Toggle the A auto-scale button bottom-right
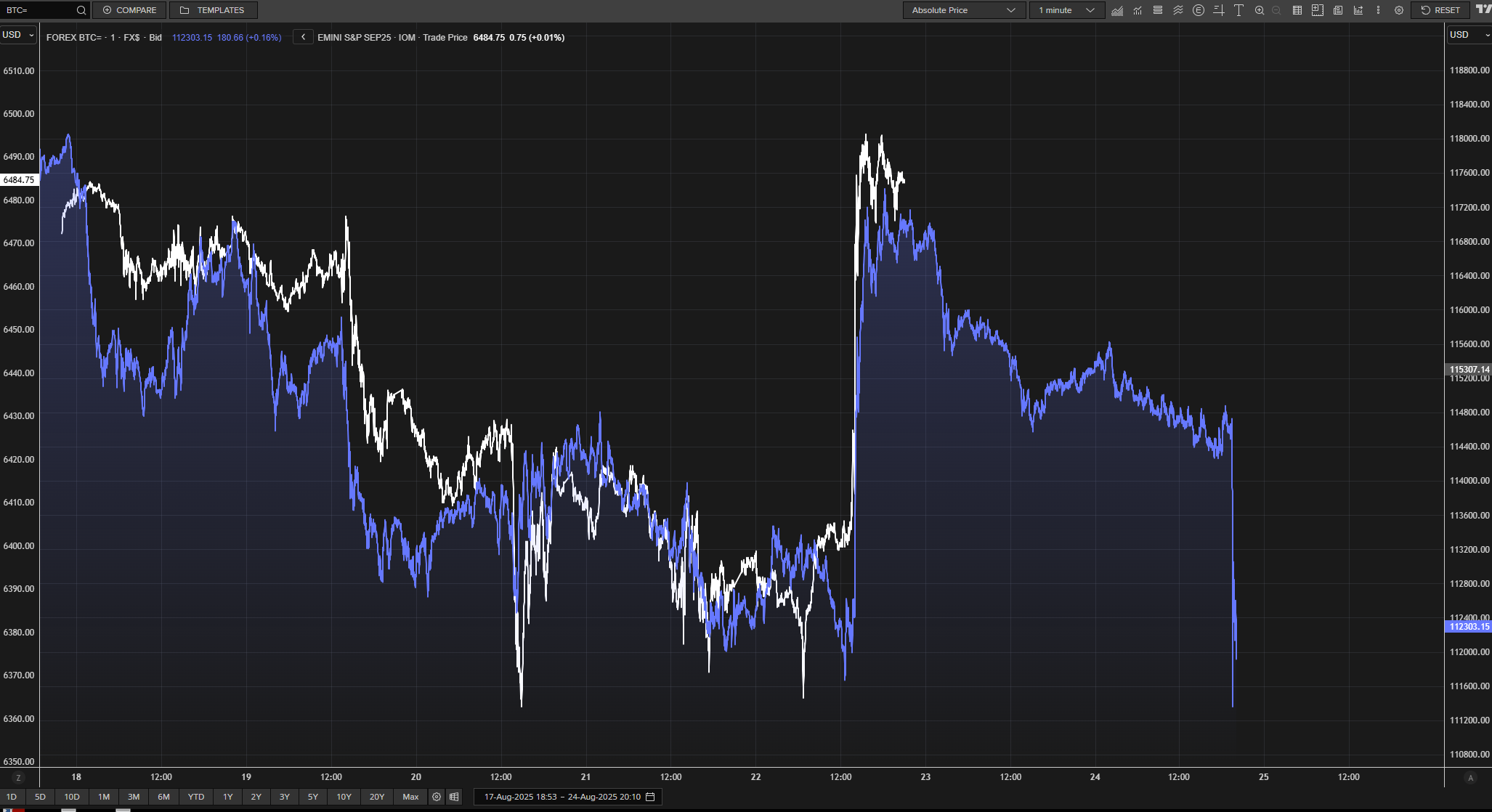 [1470, 778]
